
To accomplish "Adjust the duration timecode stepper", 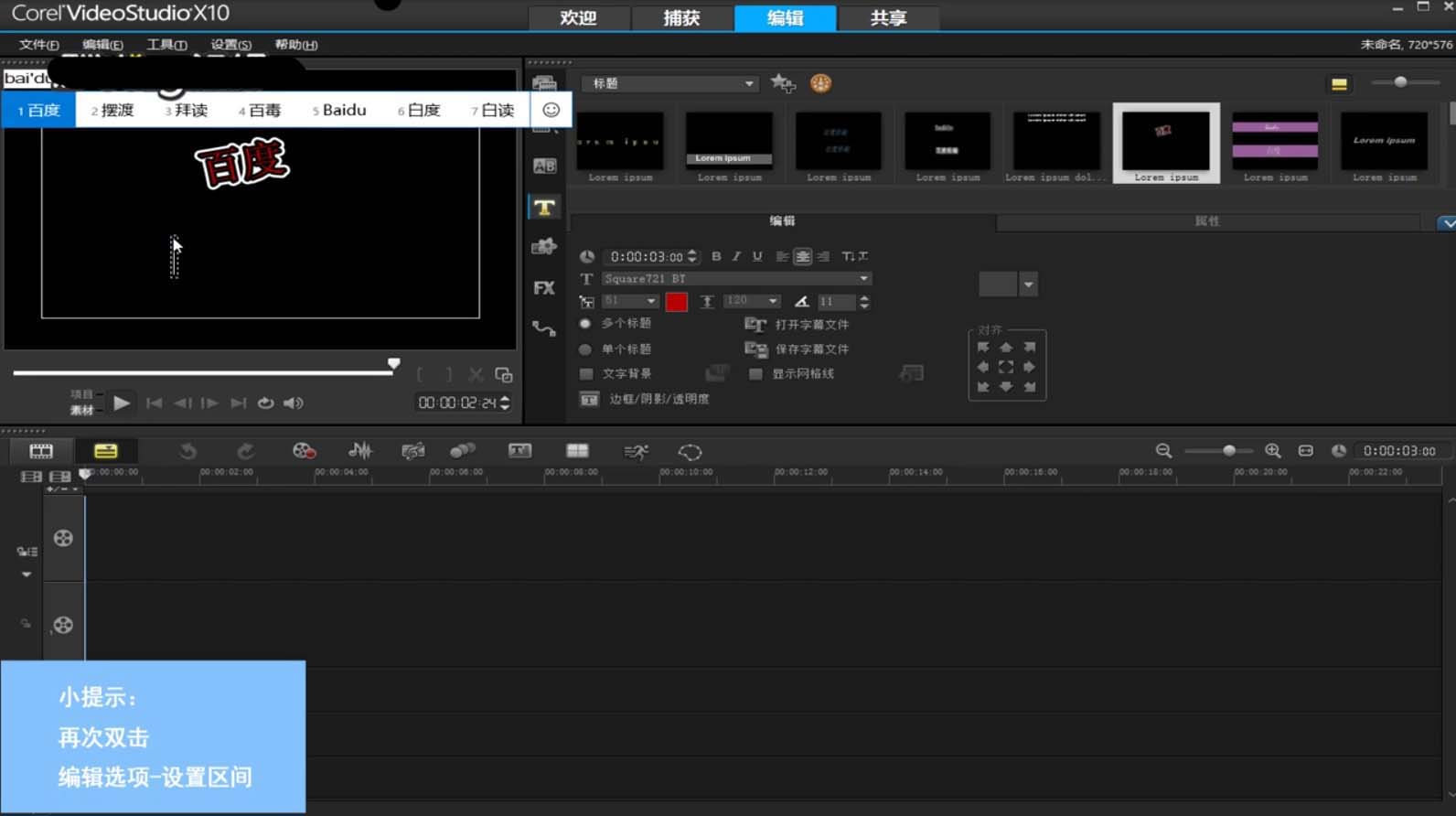I will 692,256.
